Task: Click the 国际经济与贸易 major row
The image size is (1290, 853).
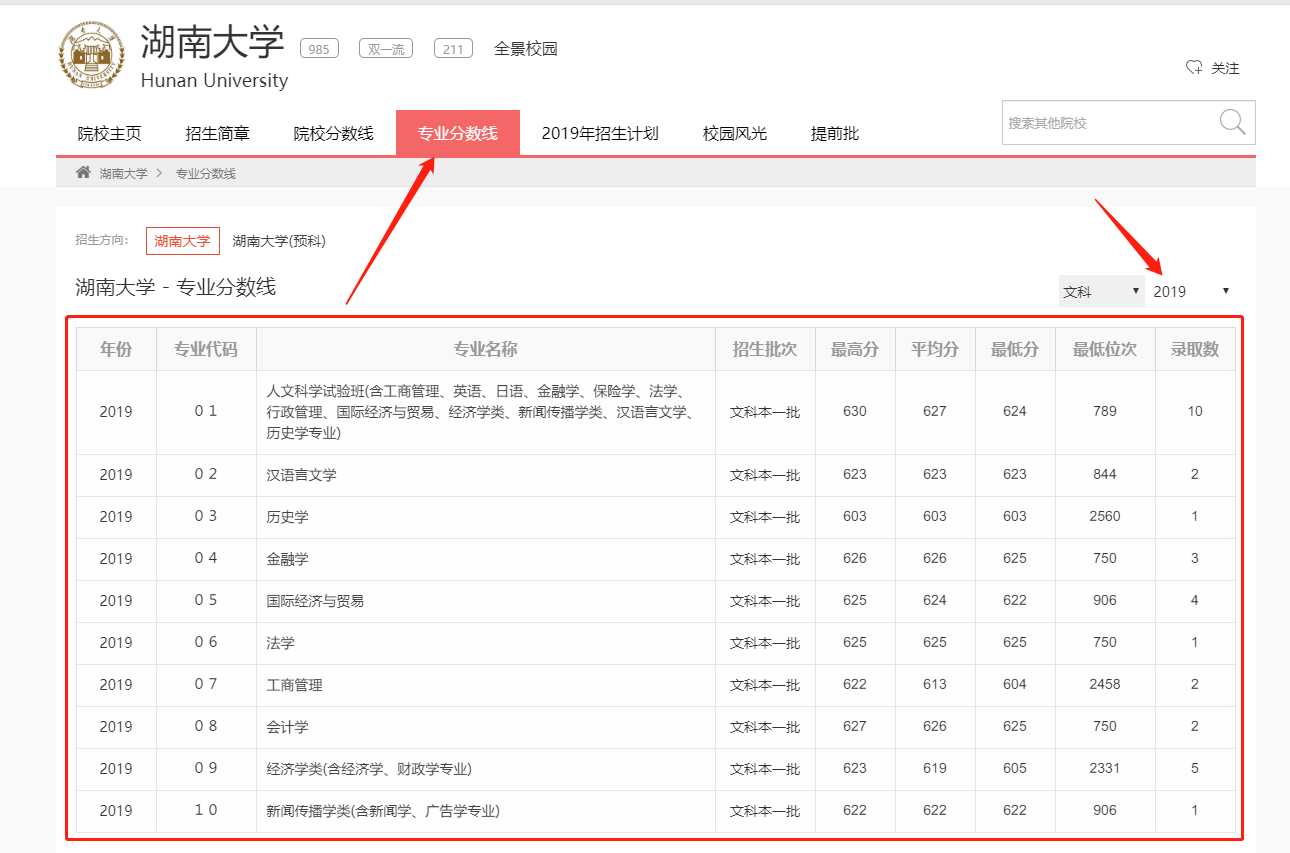Action: [x=656, y=601]
